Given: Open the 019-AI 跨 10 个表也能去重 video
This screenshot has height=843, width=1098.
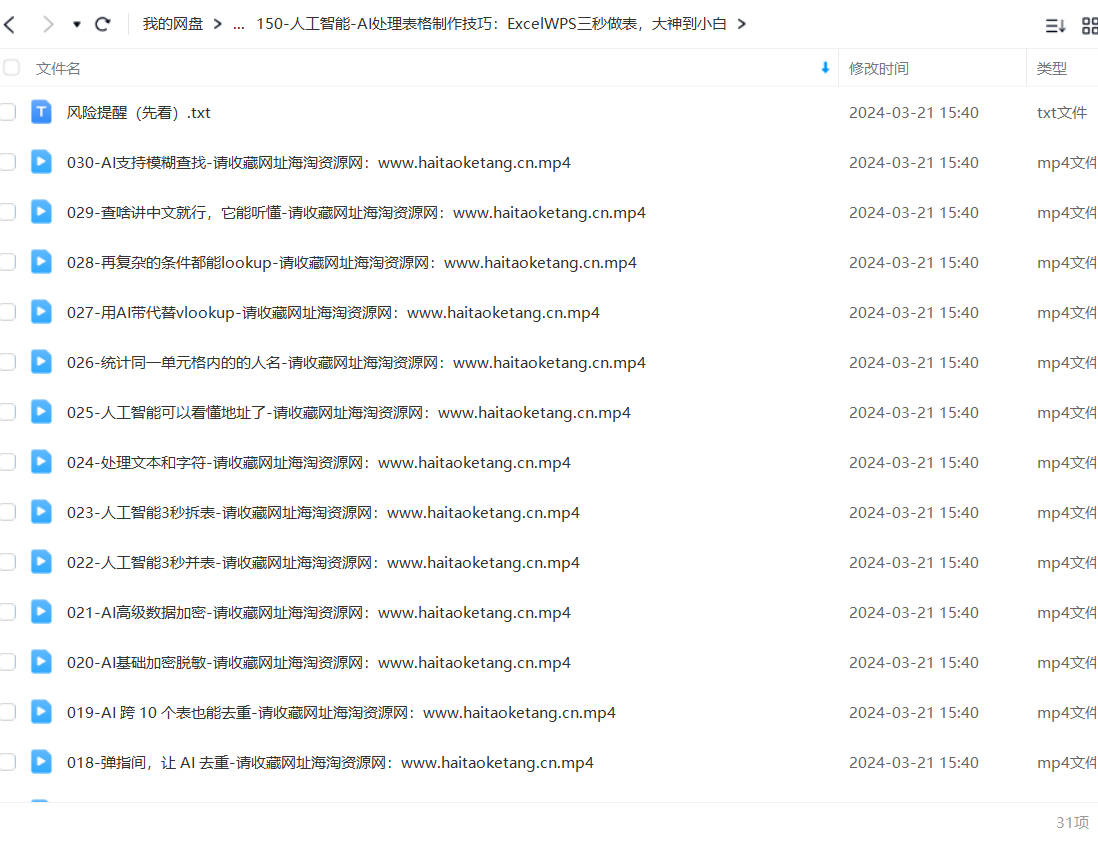Looking at the screenshot, I should [x=341, y=713].
